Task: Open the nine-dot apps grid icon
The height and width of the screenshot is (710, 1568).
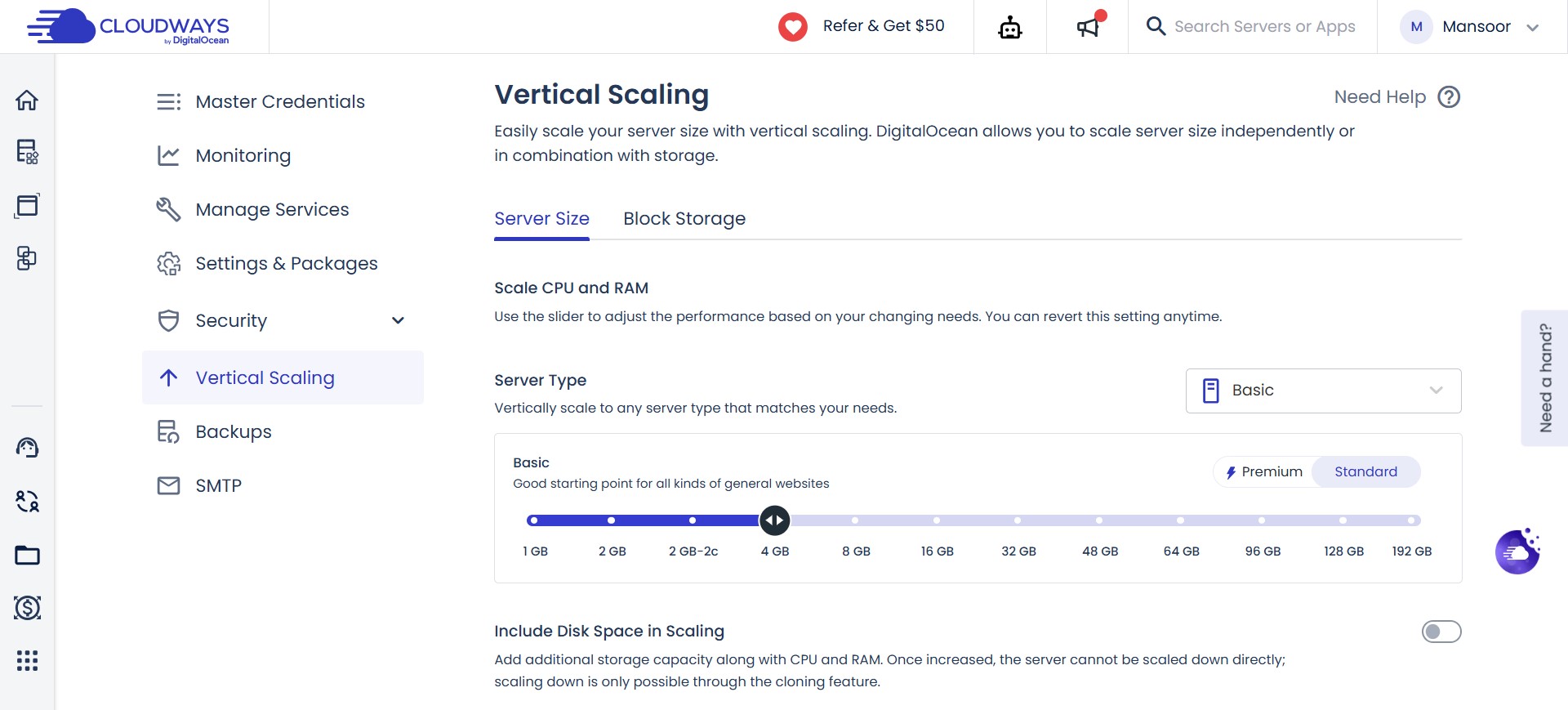Action: coord(27,660)
